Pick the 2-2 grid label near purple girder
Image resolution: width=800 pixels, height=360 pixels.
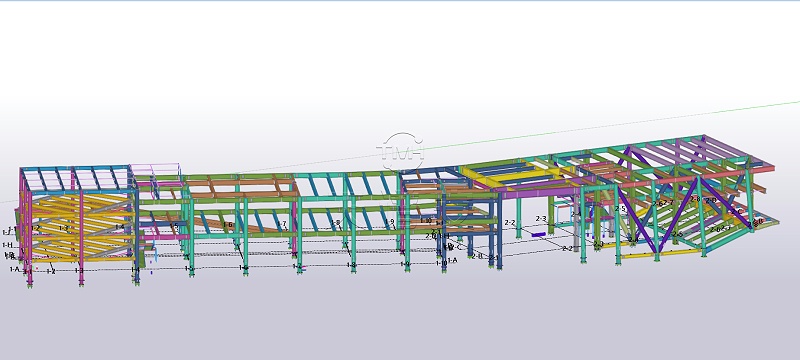[x=509, y=223]
